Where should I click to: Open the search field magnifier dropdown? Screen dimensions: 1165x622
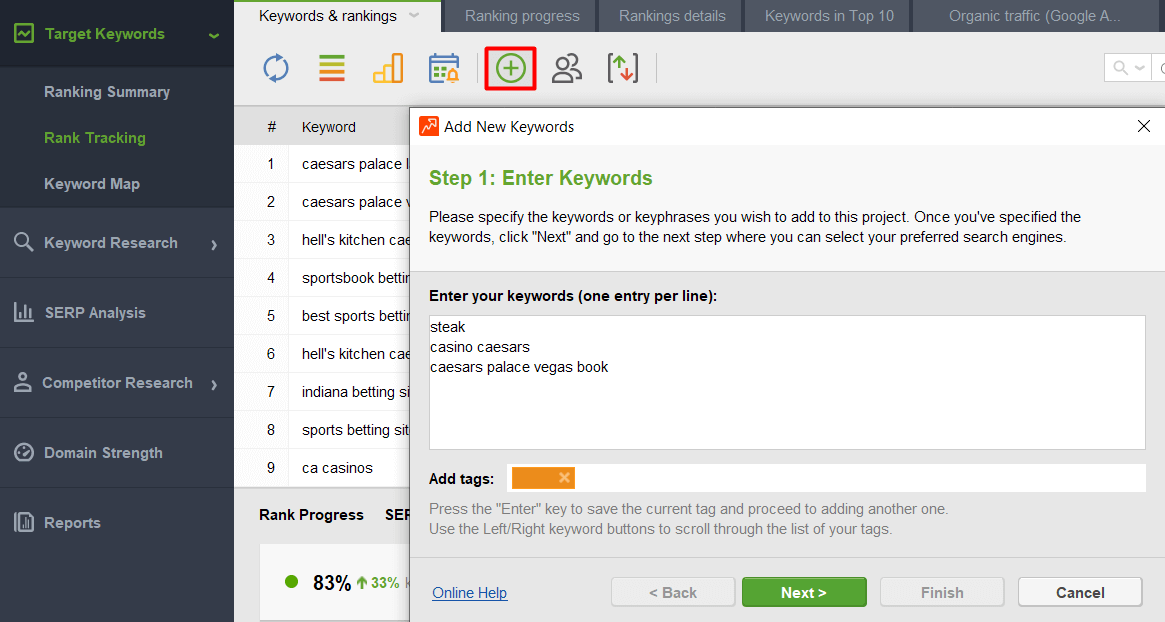pyautogui.click(x=1127, y=68)
